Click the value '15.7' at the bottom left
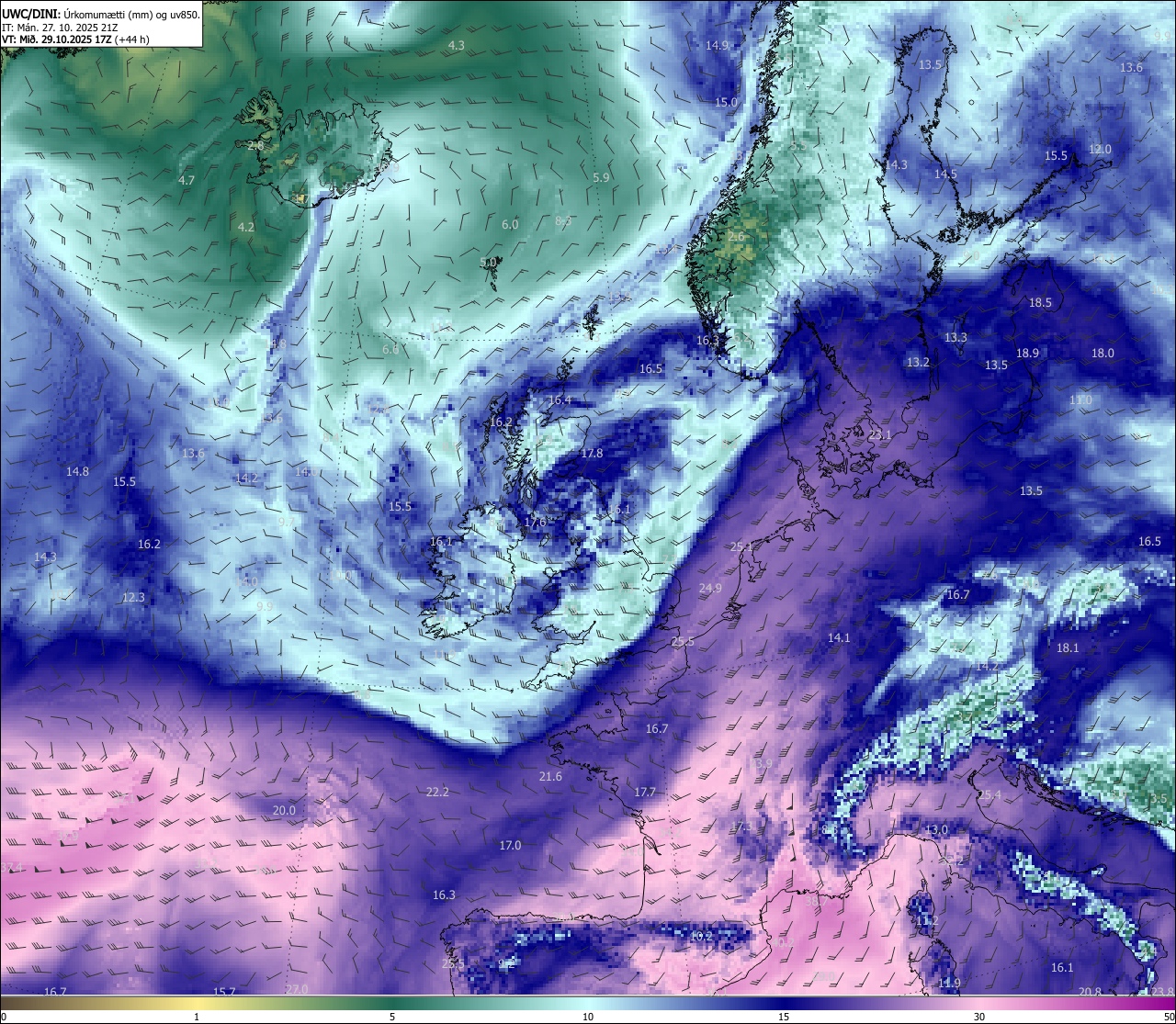 pos(224,992)
